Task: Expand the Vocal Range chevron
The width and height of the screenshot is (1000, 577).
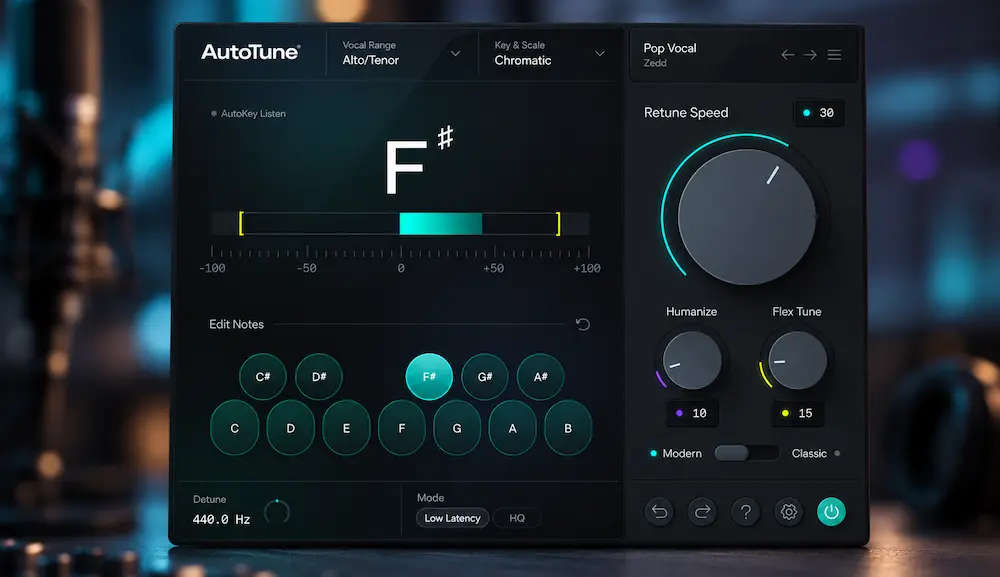Action: click(455, 54)
